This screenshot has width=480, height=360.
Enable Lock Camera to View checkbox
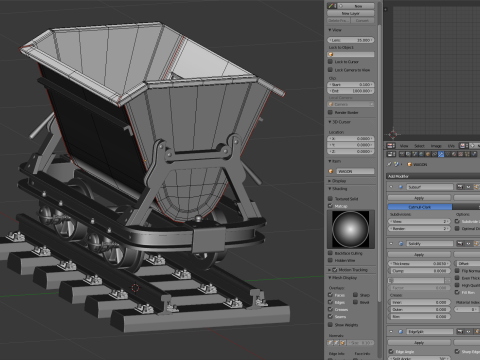pos(330,70)
